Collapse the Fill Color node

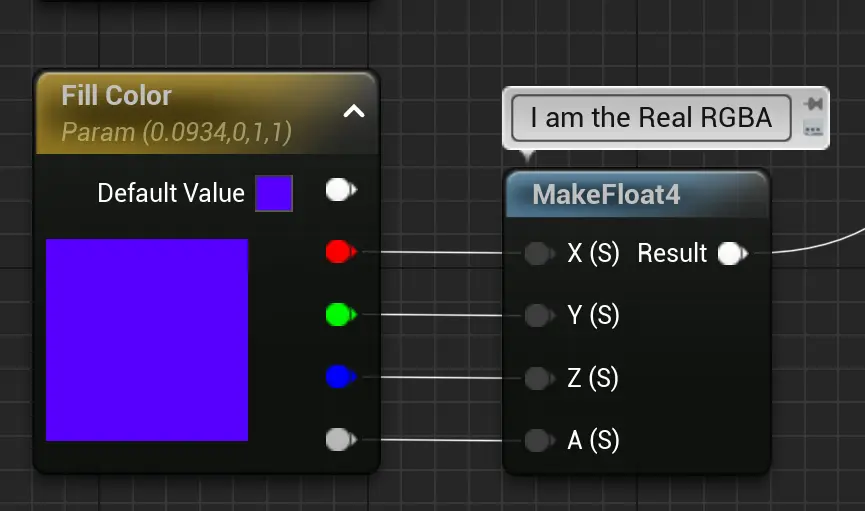coord(354,112)
